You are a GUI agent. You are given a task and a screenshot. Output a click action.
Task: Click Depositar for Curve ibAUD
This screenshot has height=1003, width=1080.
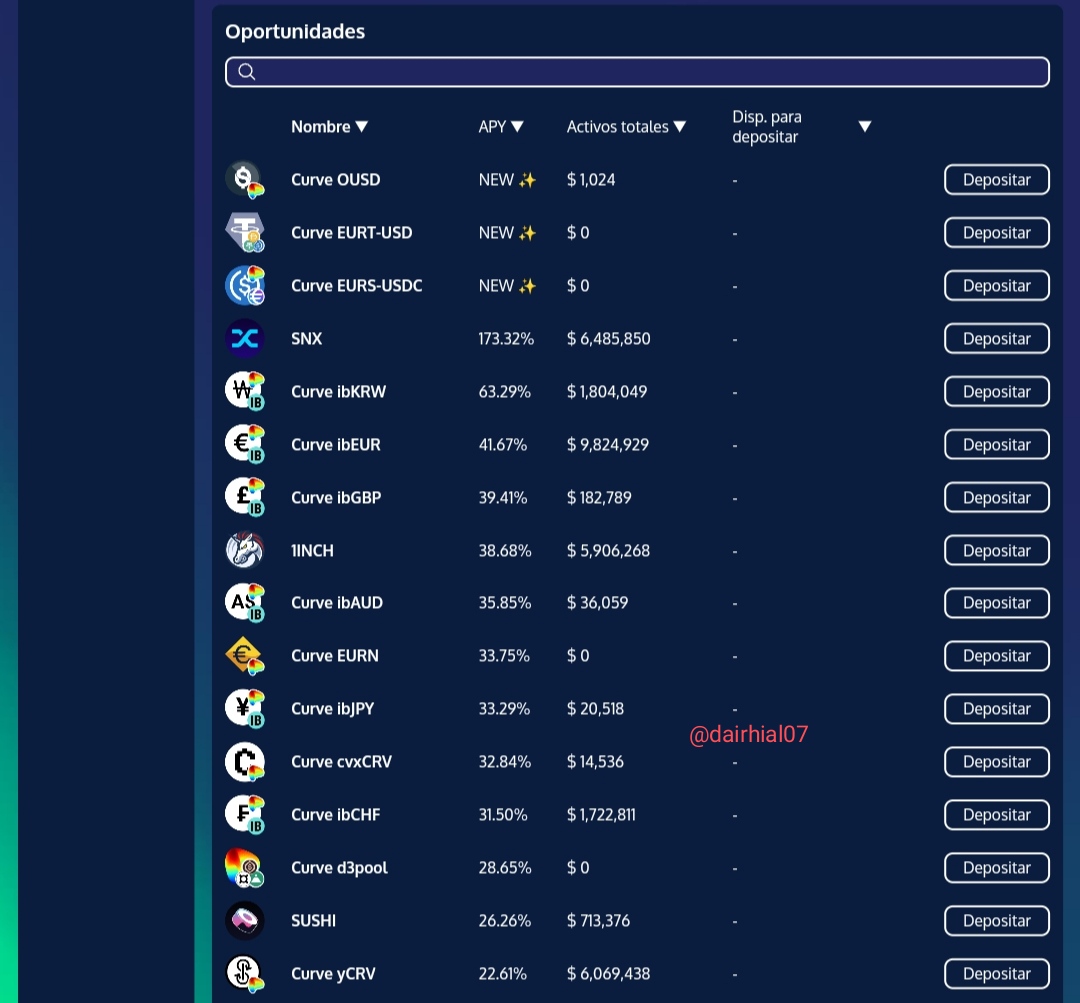997,603
